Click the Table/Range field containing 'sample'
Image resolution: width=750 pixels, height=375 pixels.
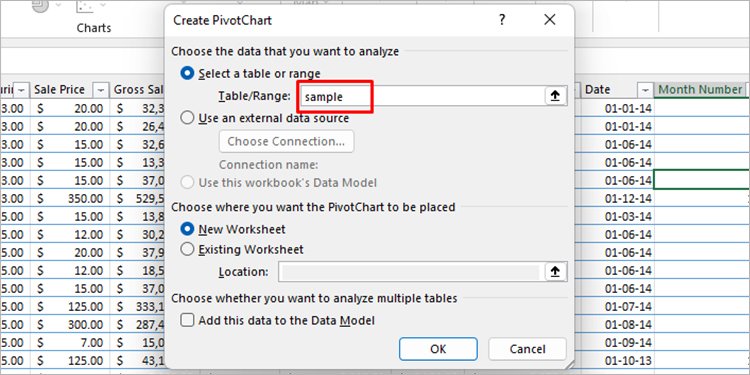pos(421,96)
